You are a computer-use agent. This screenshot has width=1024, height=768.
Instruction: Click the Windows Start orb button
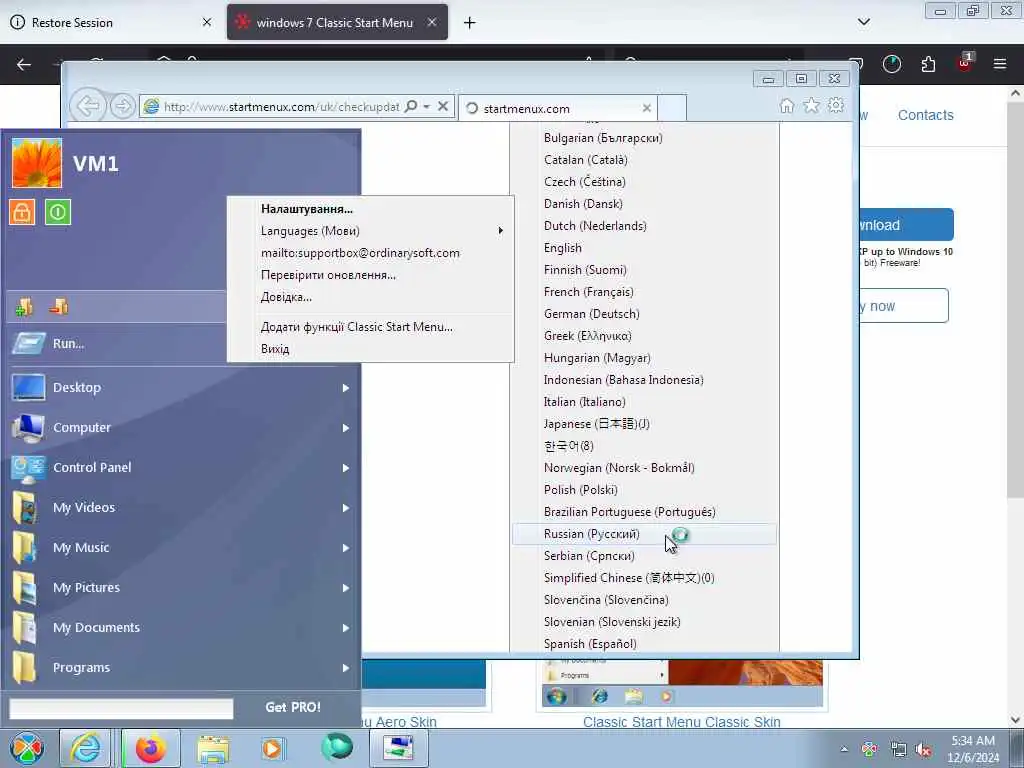[x=27, y=748]
